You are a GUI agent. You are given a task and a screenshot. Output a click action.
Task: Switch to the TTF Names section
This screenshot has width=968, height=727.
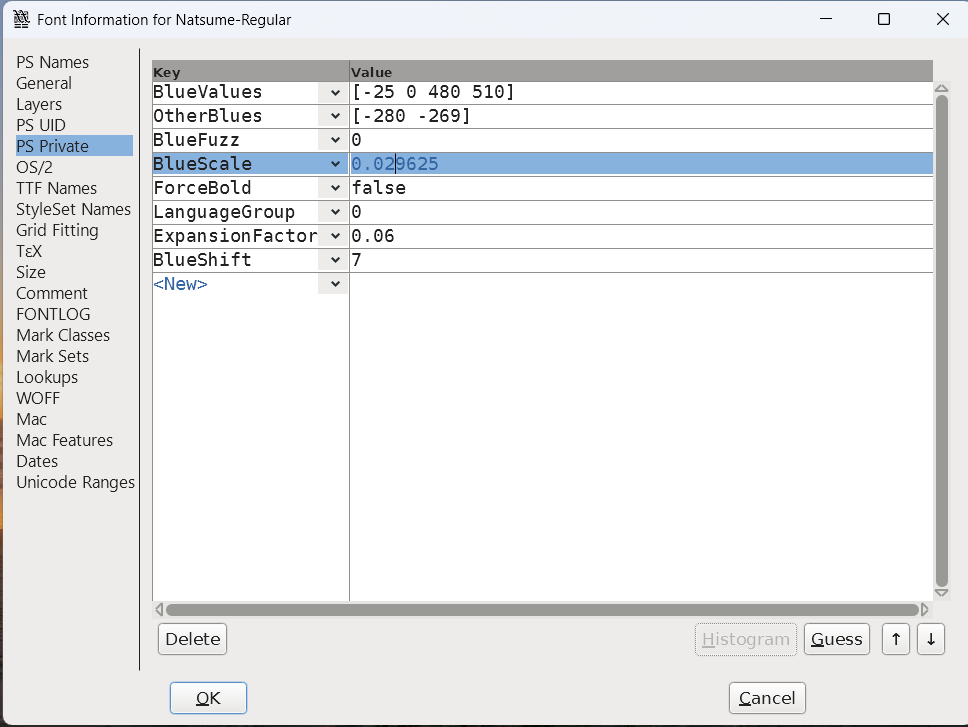pos(56,188)
